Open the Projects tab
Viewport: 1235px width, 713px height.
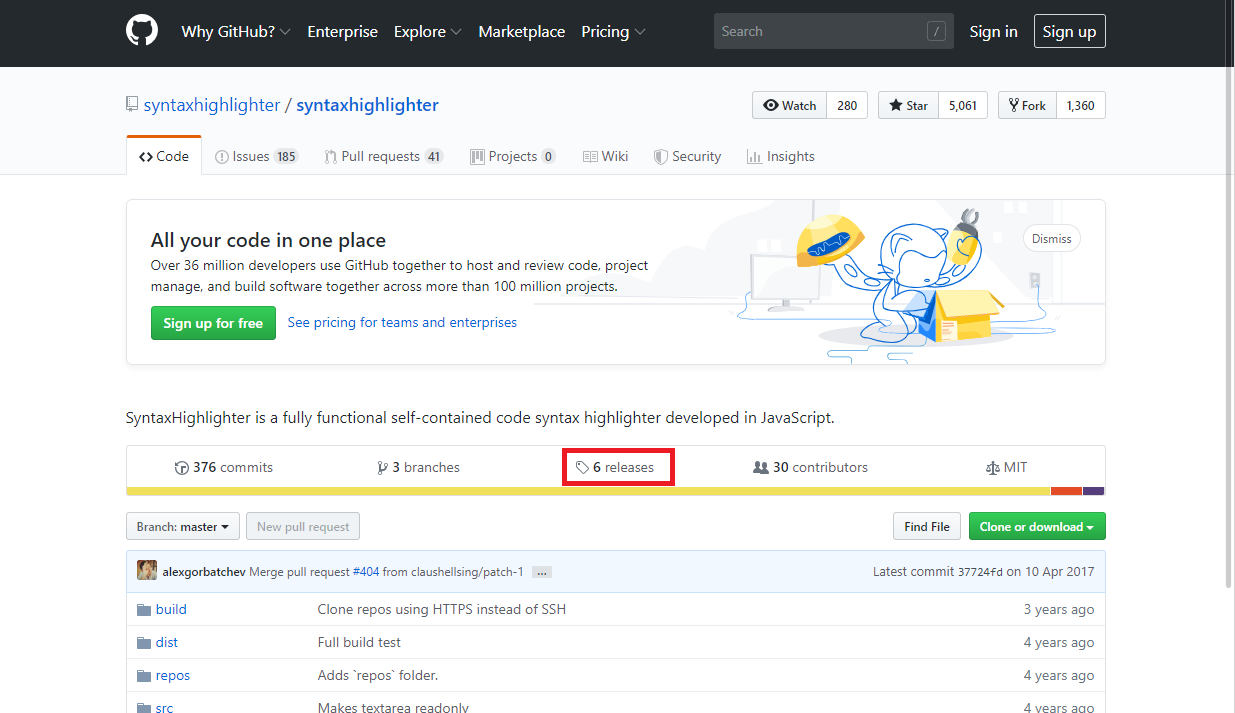513,156
